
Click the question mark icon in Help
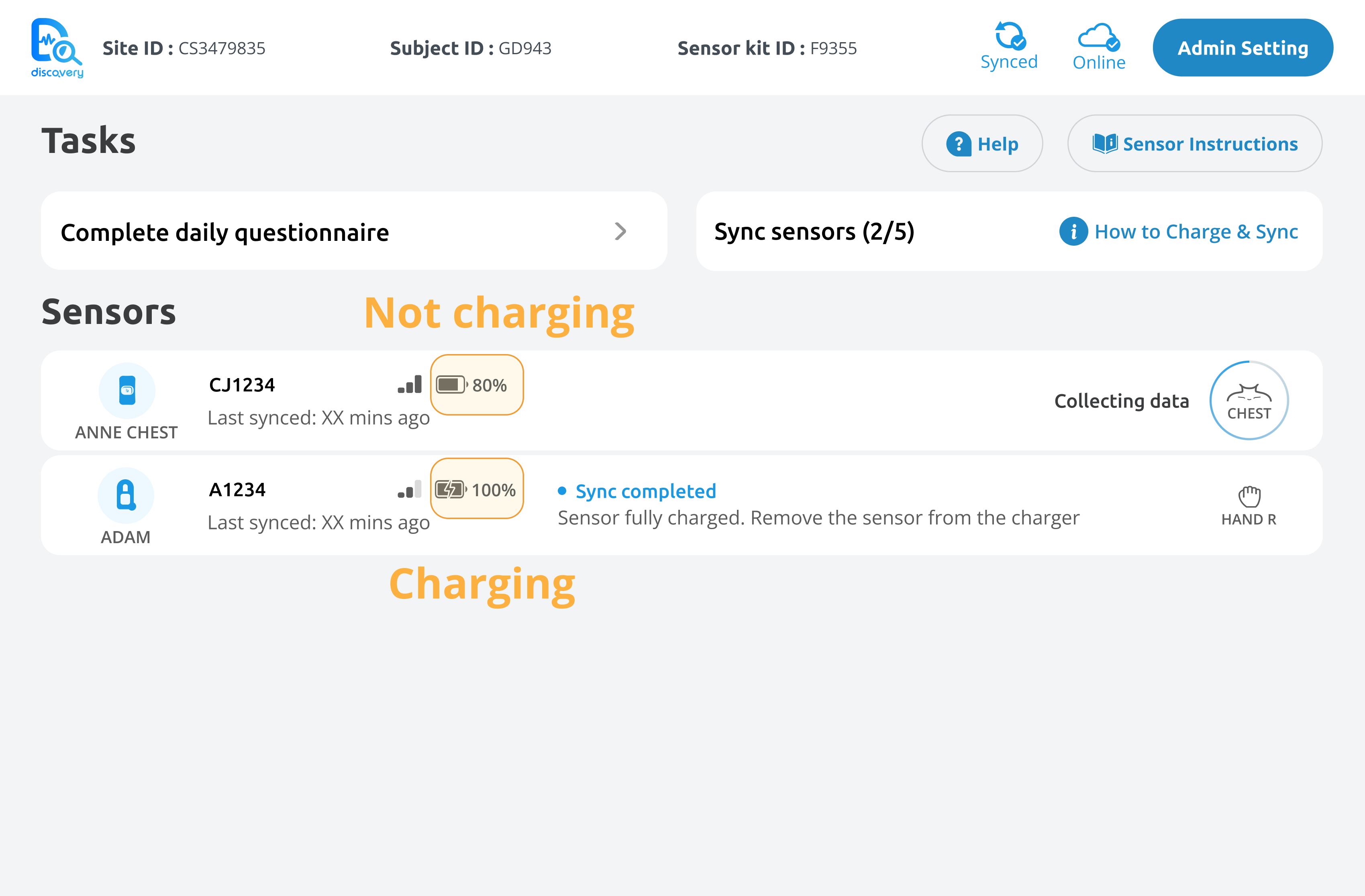958,144
